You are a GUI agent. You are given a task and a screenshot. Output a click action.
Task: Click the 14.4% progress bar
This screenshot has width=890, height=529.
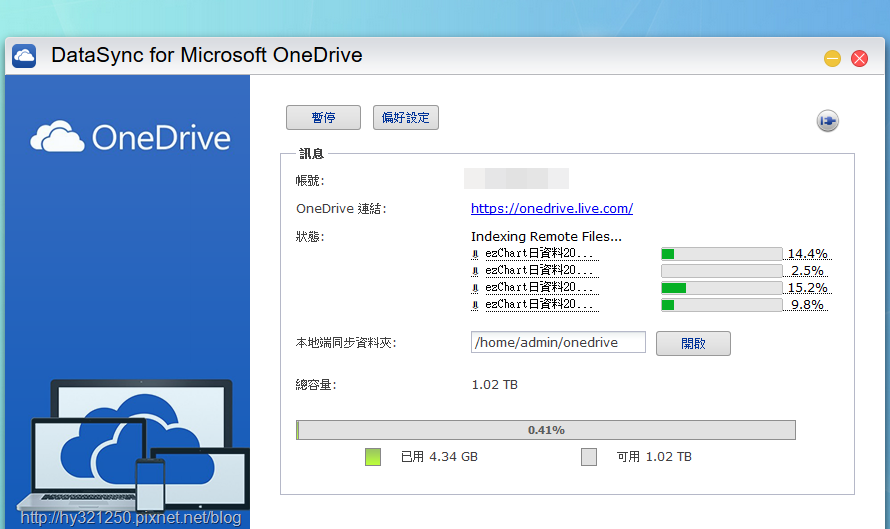[x=721, y=254]
